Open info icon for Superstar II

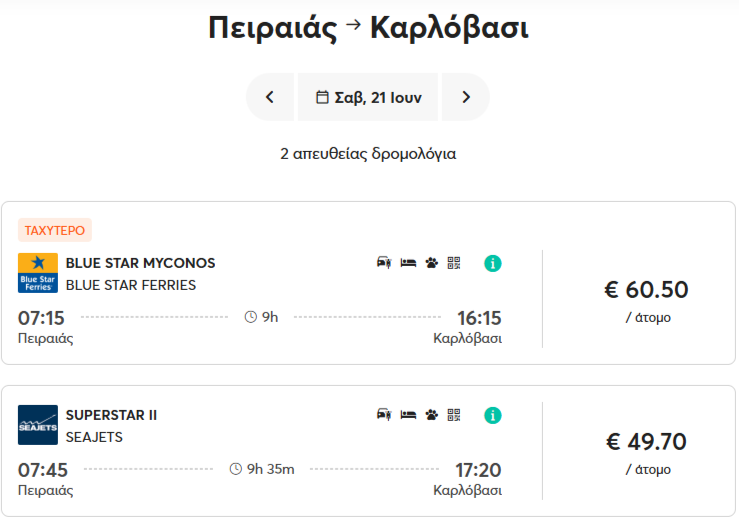[493, 416]
